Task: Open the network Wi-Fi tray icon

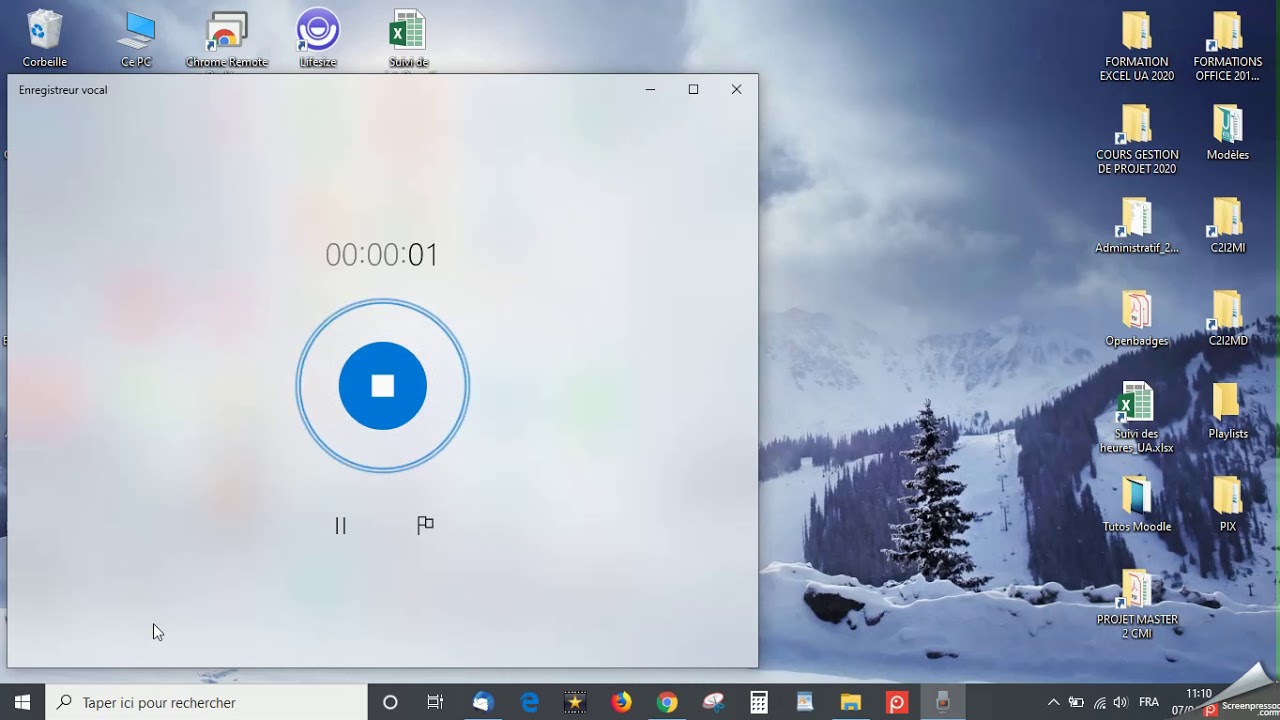Action: pyautogui.click(x=1099, y=702)
